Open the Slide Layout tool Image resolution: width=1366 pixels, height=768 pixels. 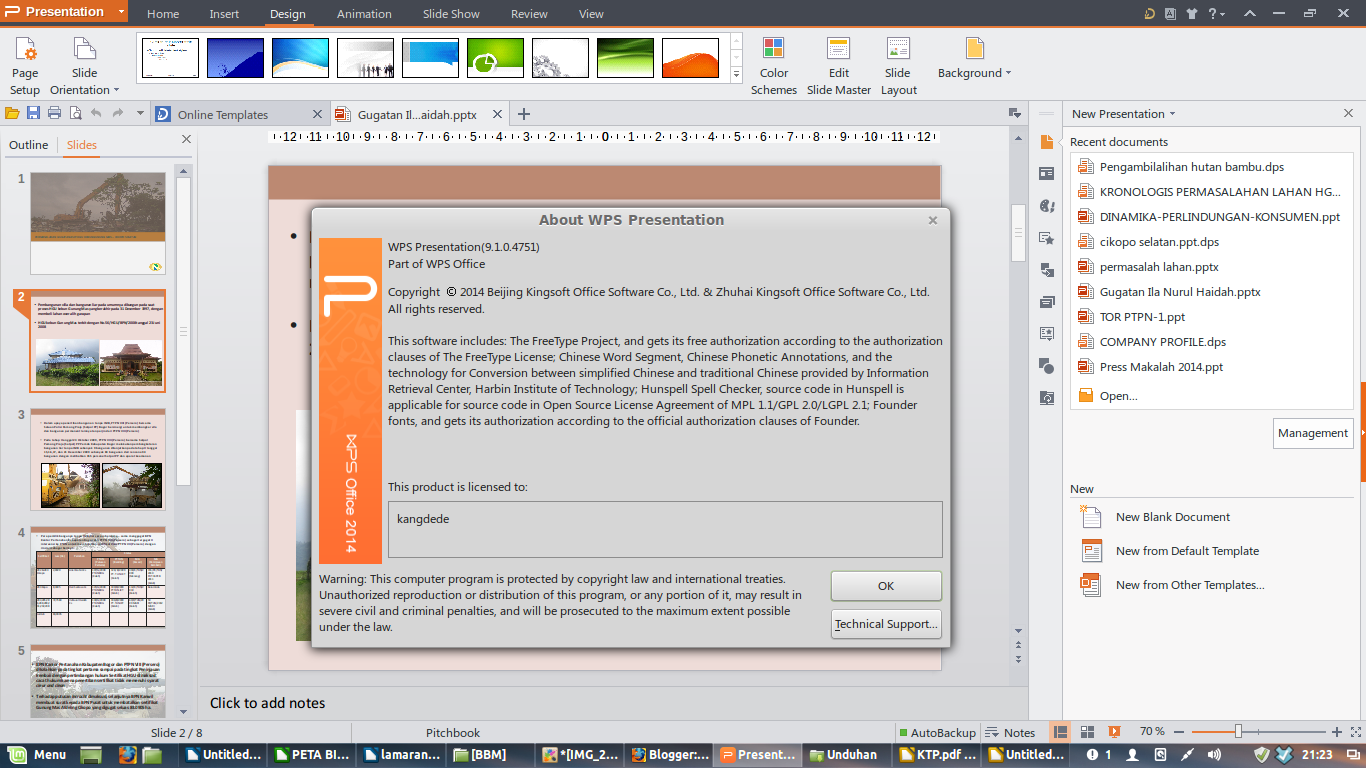tap(898, 65)
